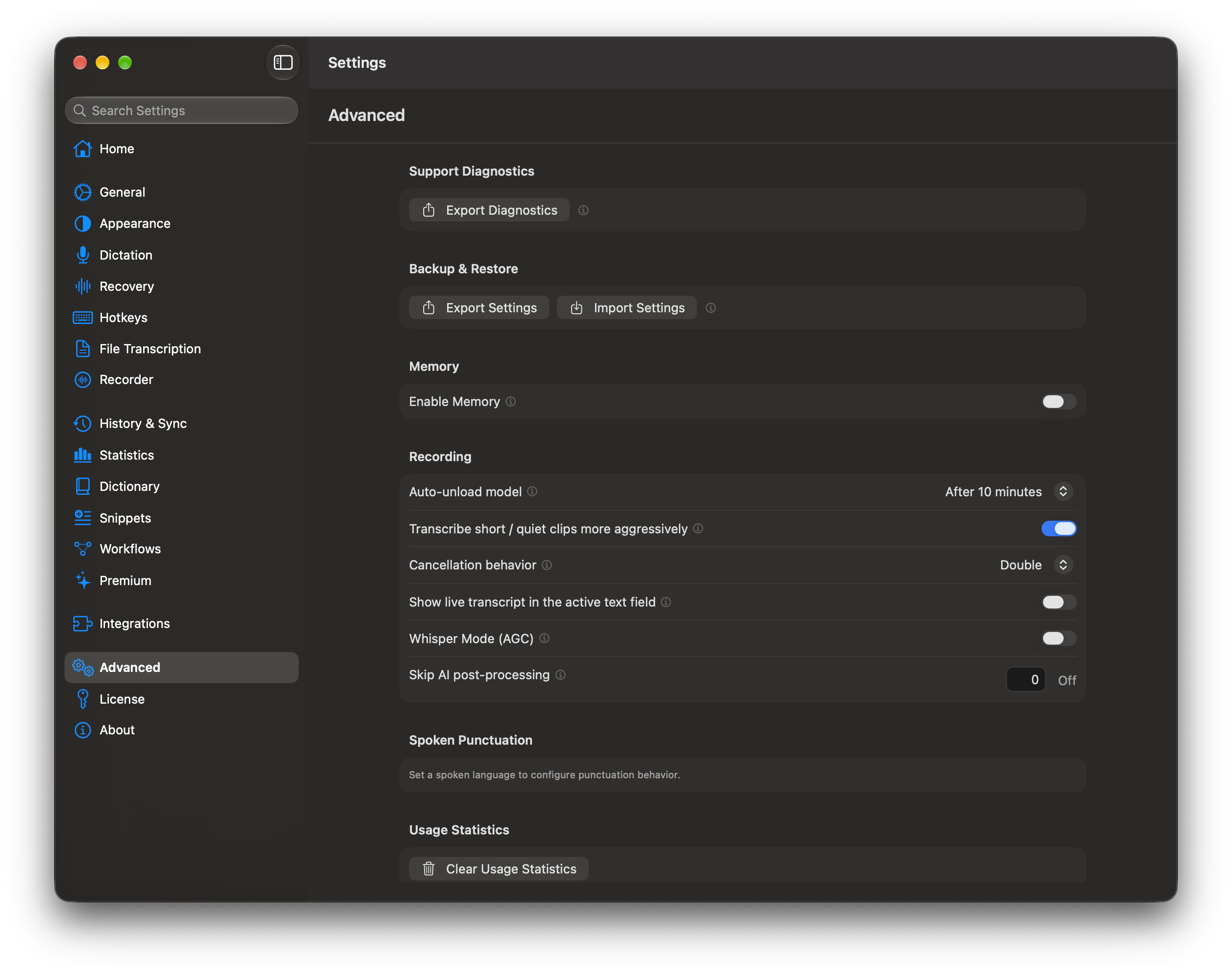This screenshot has height=974, width=1232.
Task: Show info for Cancellation behavior
Action: [547, 565]
